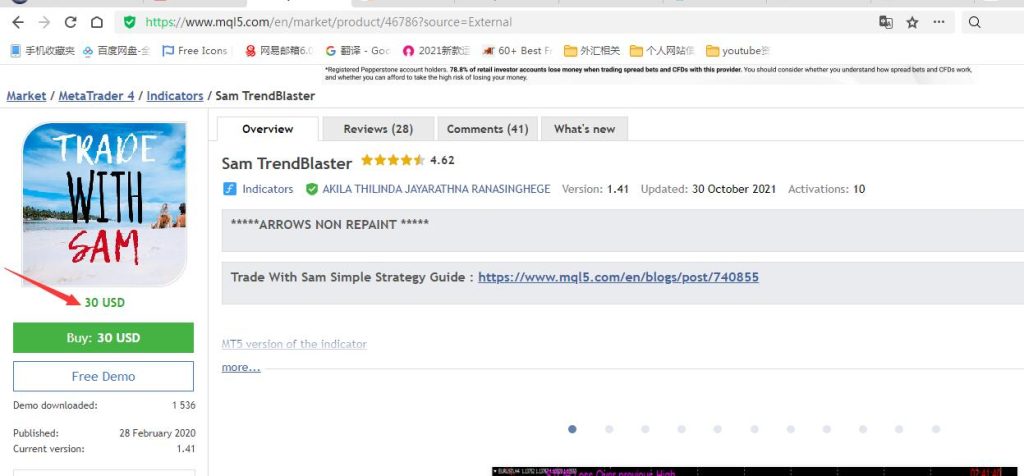This screenshot has width=1024, height=476.
Task: Click the green security shield icon
Action: 129,21
